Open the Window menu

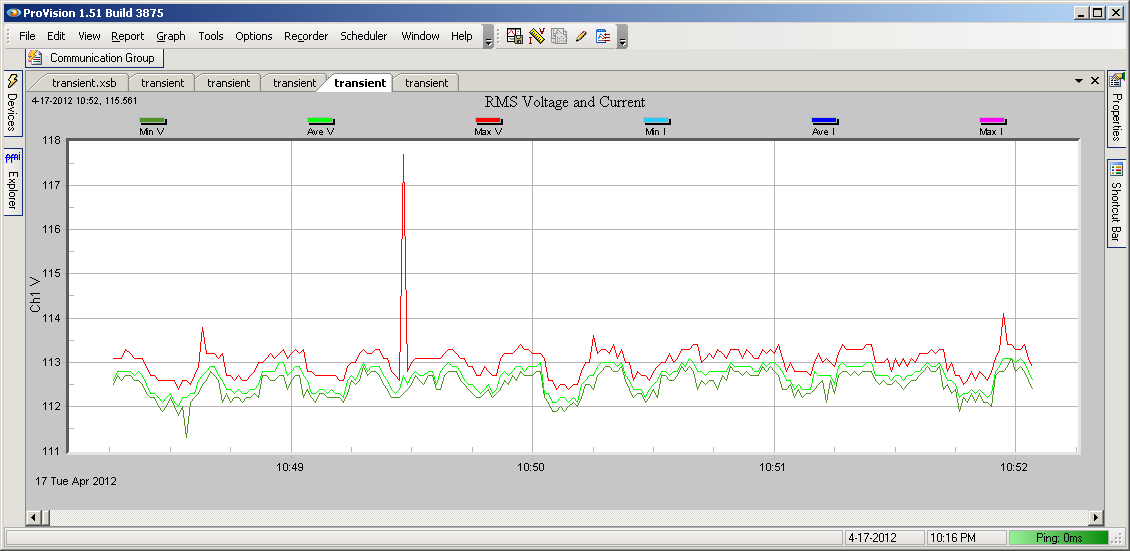(x=420, y=36)
